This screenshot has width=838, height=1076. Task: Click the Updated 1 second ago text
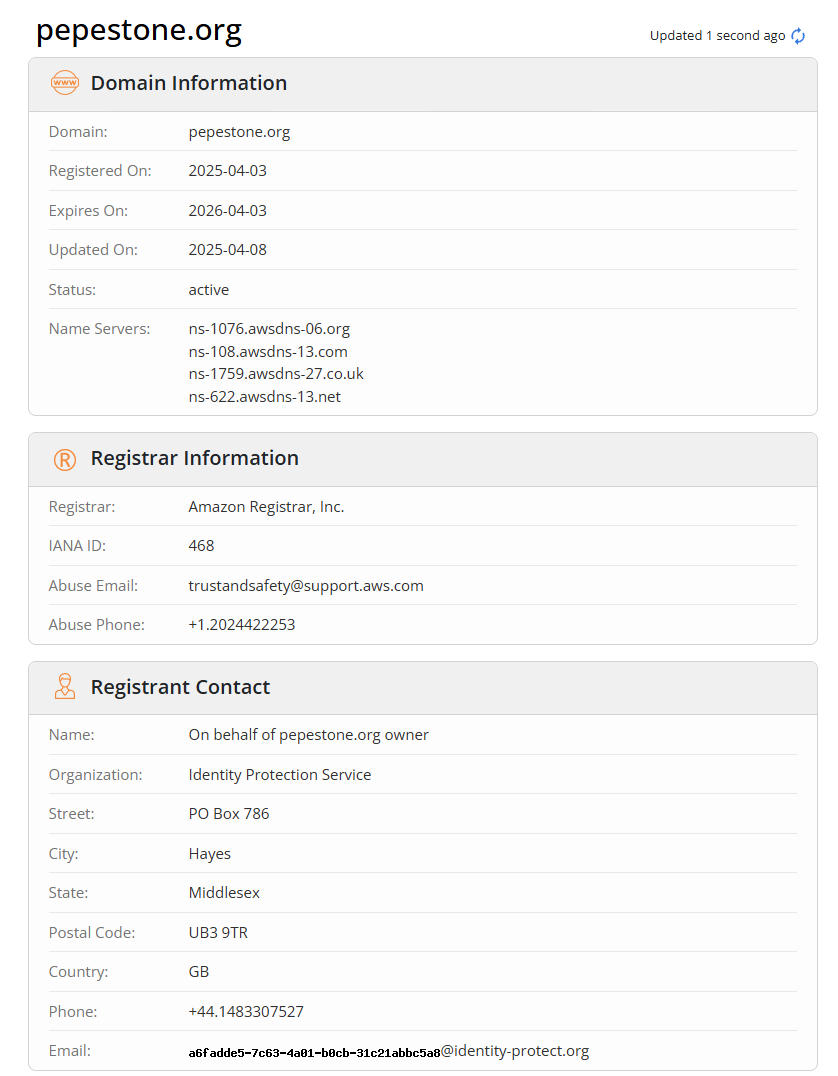point(717,36)
